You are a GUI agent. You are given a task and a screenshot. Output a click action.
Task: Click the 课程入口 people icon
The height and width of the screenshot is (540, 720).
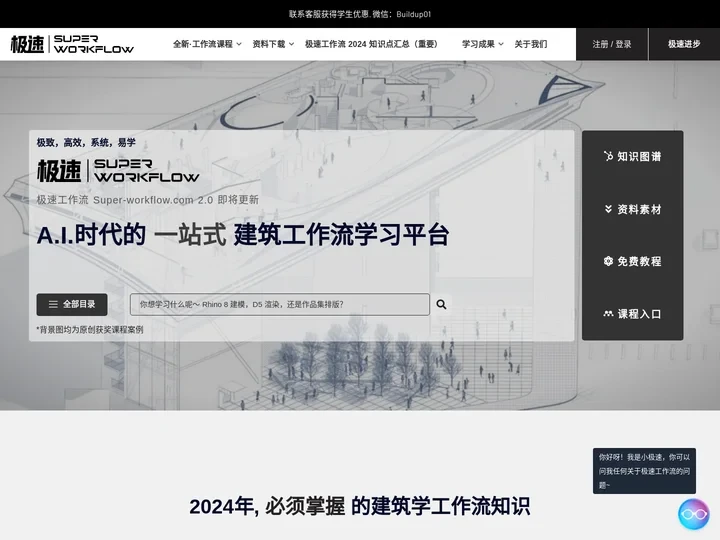click(x=608, y=314)
